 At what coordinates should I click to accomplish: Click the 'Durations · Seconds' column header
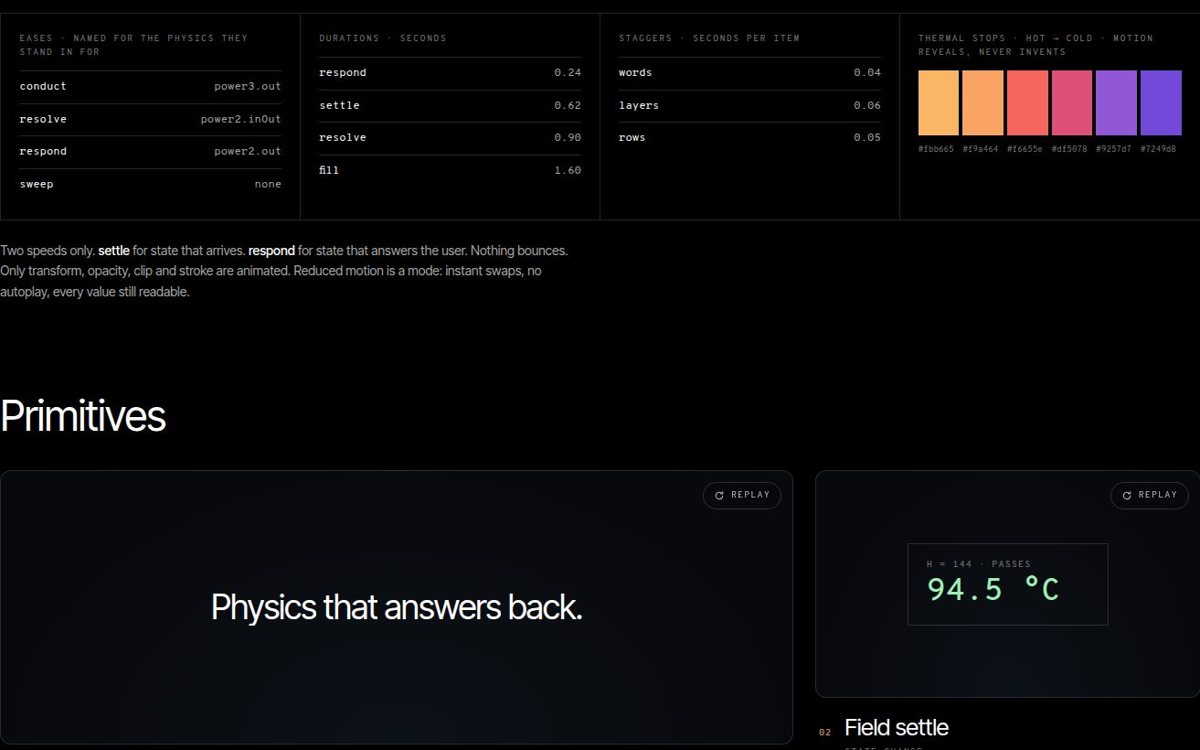click(383, 38)
